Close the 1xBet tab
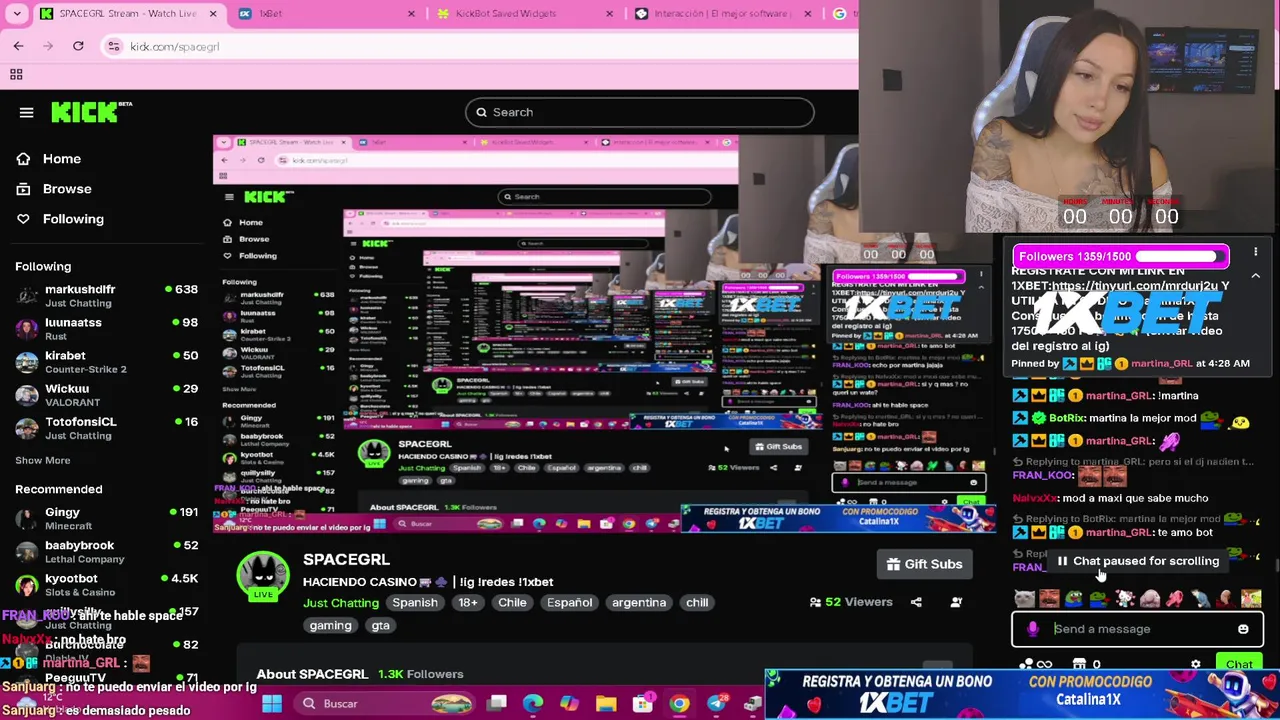Viewport: 1280px width, 720px height. click(x=412, y=14)
